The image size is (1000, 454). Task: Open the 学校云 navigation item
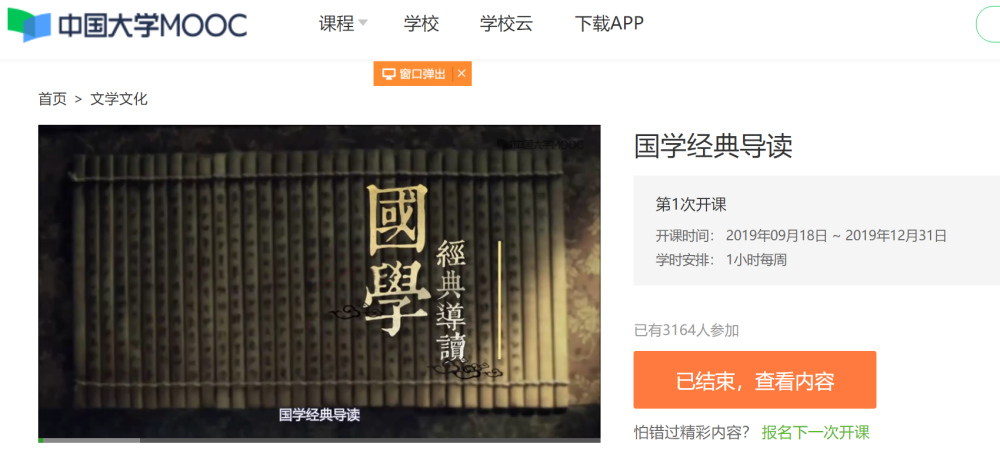click(x=506, y=24)
